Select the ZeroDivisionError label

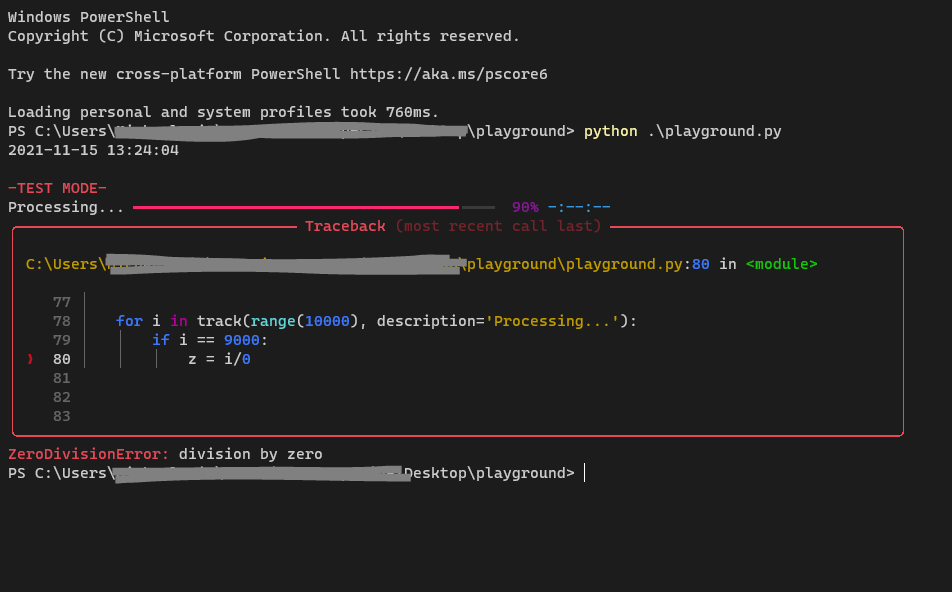84,453
